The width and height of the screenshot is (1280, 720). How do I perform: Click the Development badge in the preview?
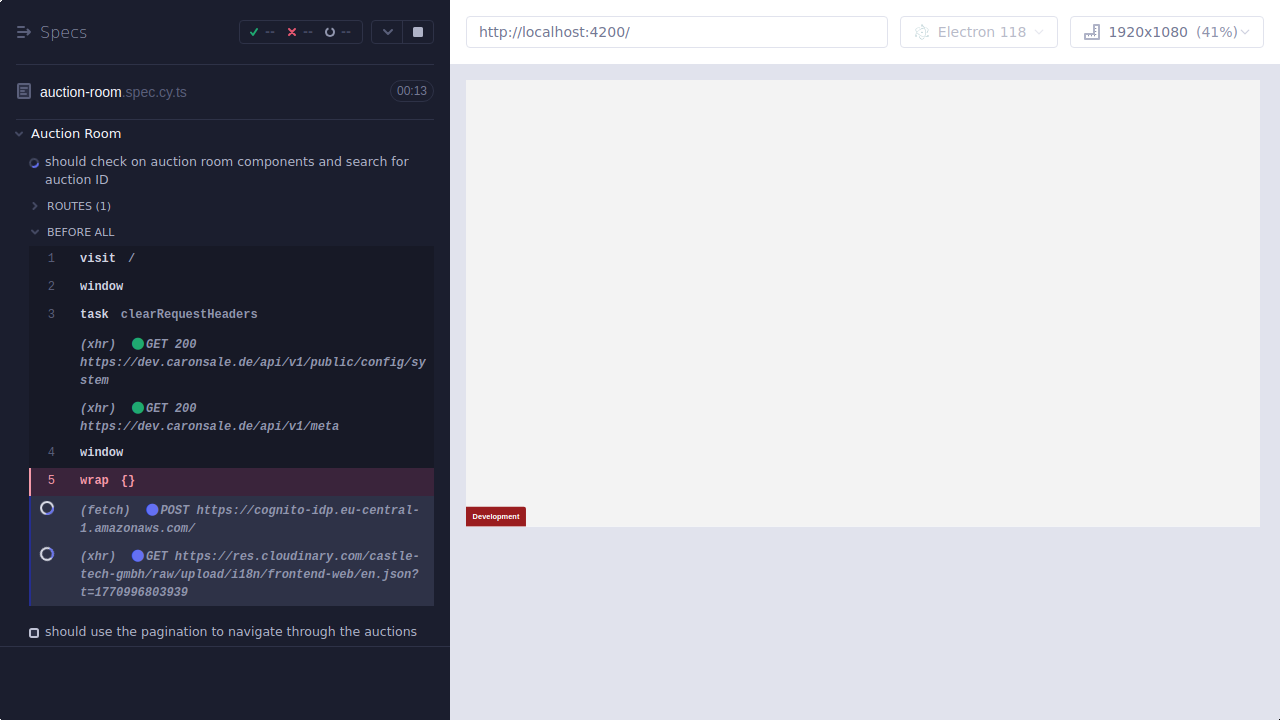tap(495, 516)
